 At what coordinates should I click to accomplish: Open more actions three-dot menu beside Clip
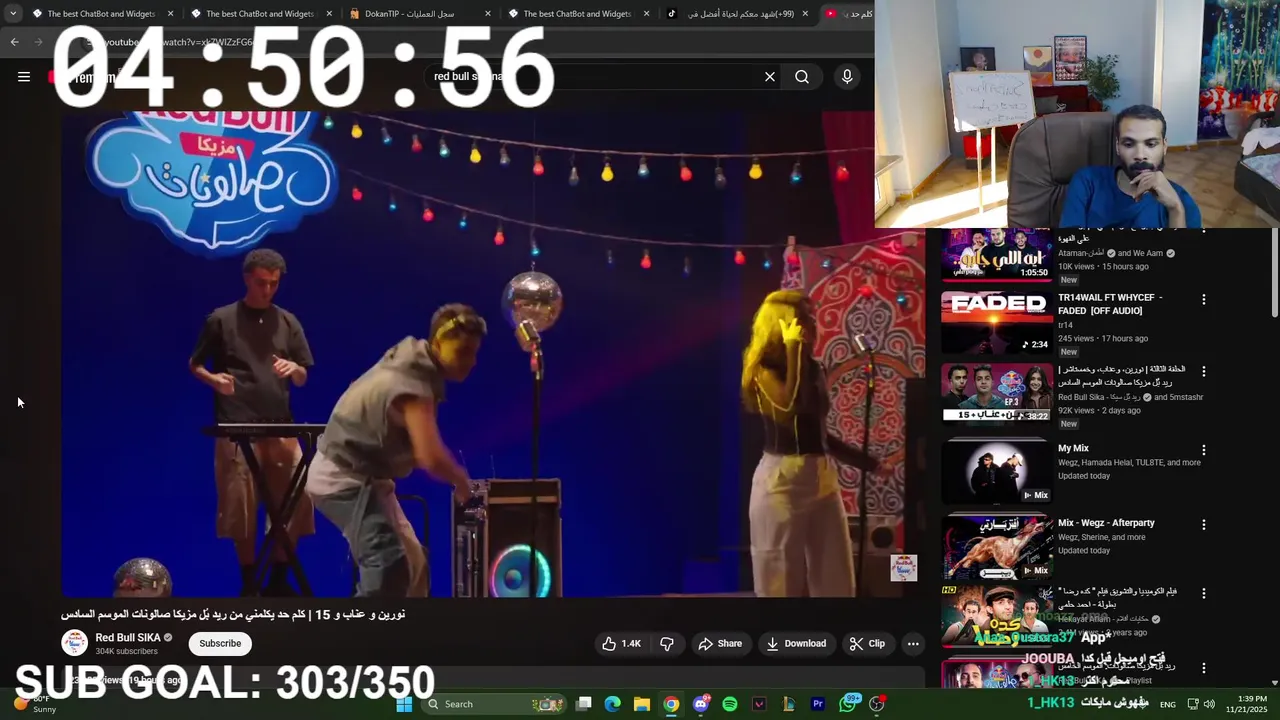click(913, 644)
